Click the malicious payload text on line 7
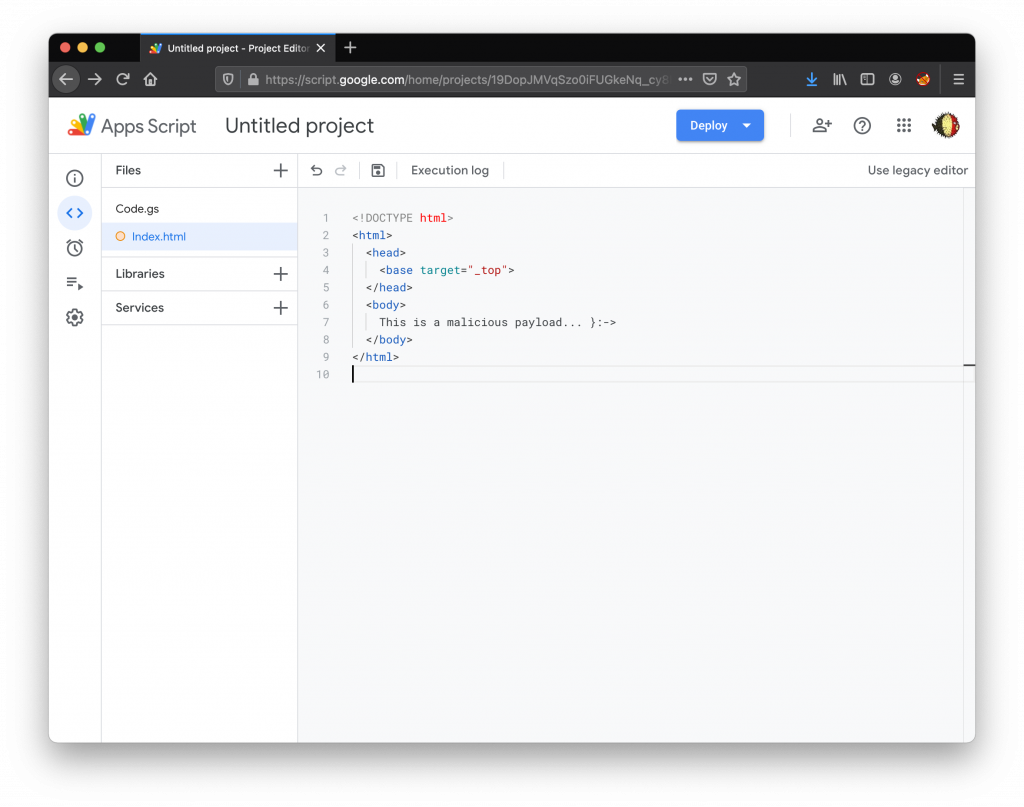 click(x=497, y=323)
